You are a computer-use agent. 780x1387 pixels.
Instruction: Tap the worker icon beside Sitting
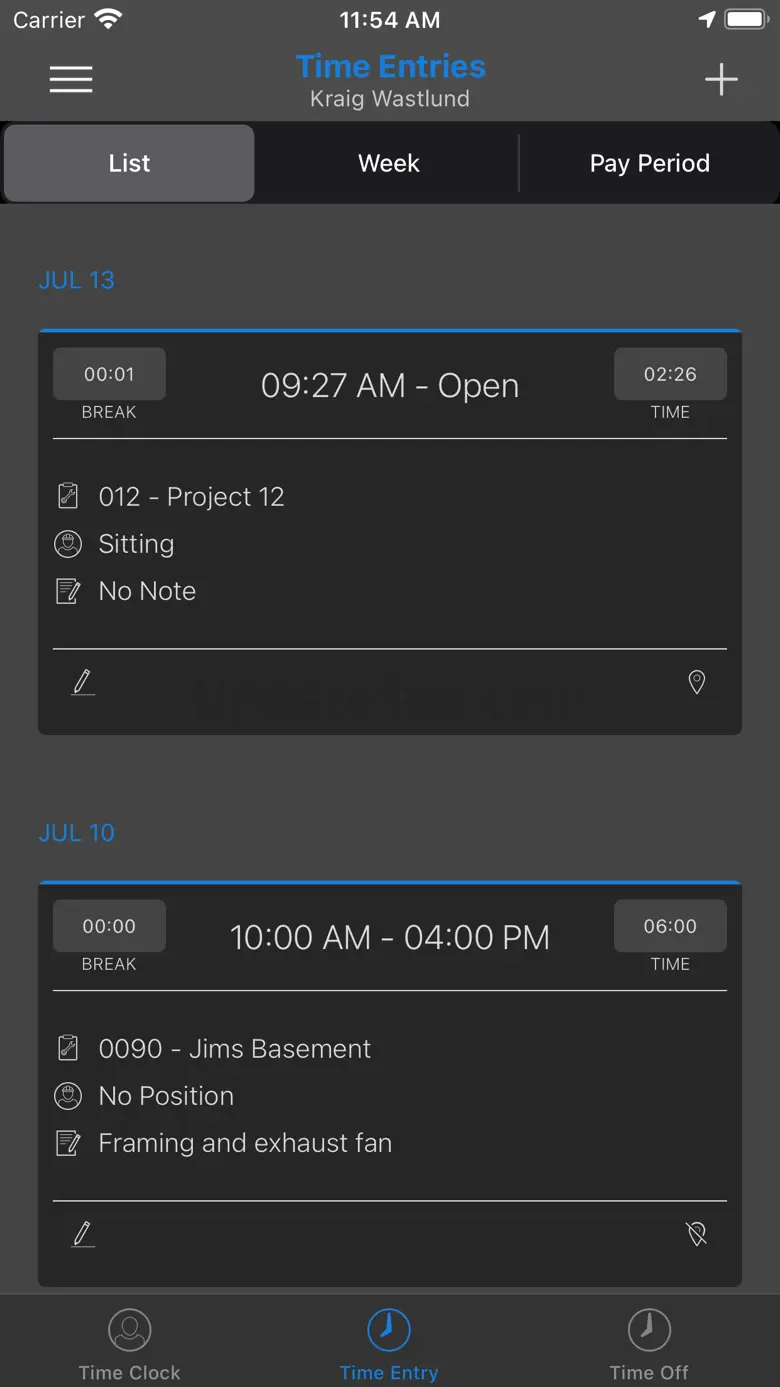coord(68,544)
